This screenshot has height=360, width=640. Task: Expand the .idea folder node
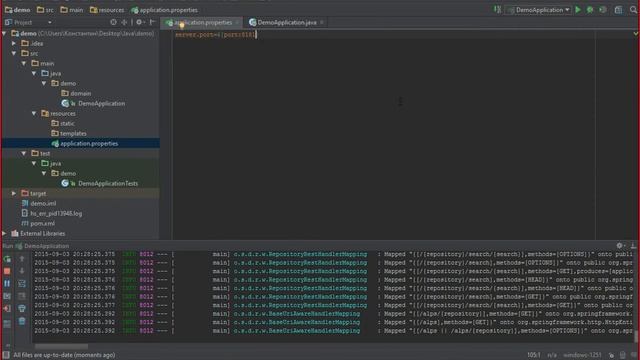click(14, 43)
